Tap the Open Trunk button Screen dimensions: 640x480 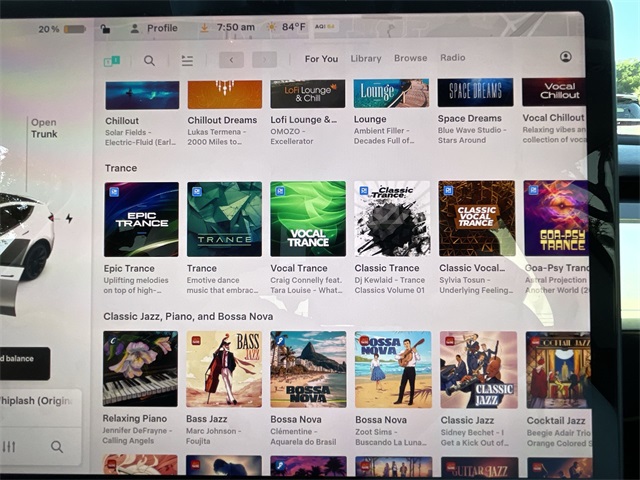point(44,128)
